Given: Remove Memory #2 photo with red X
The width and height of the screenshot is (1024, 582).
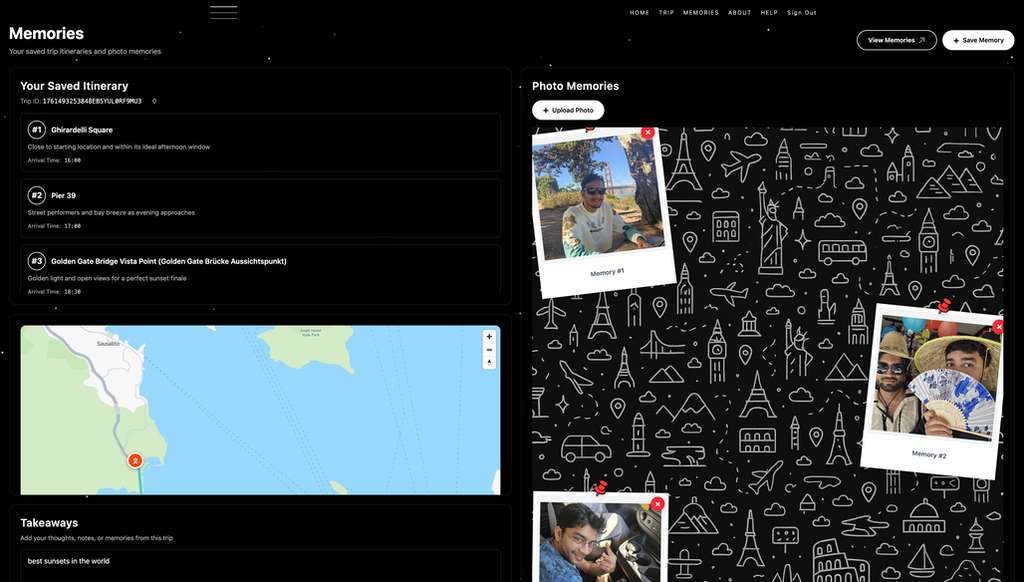Looking at the screenshot, I should 999,326.
